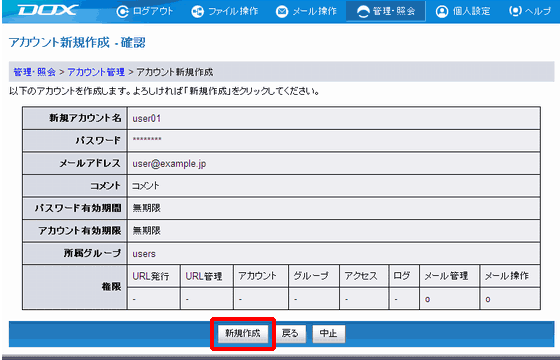This screenshot has height=360, width=560.
Task: Click the mail envelope icon
Action: coord(282,11)
